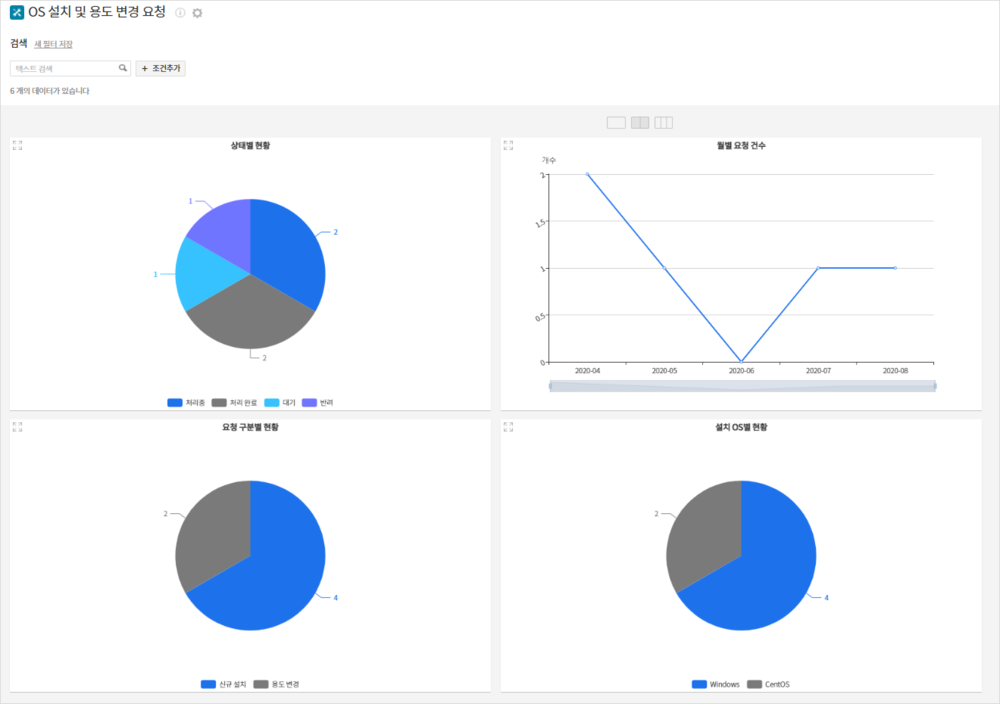
Task: Click the range slider under the monthly chart
Action: pos(742,386)
